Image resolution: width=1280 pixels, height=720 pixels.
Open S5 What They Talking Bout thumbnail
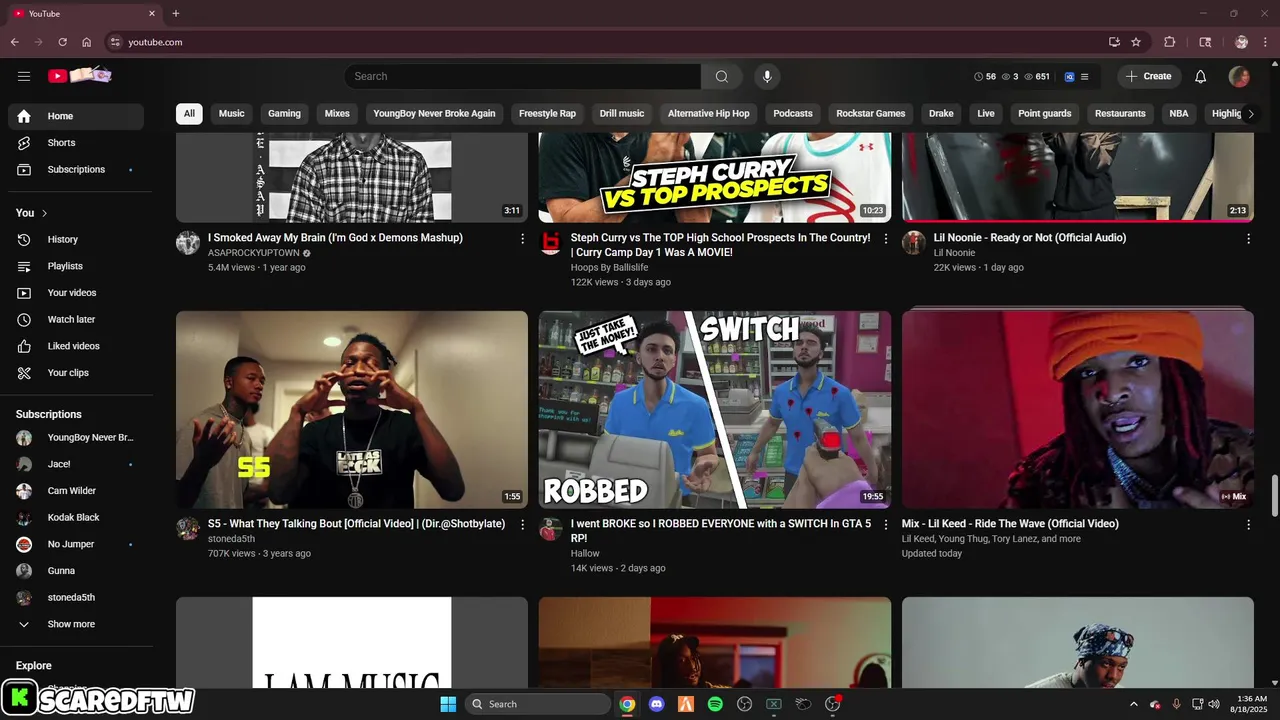pyautogui.click(x=352, y=410)
